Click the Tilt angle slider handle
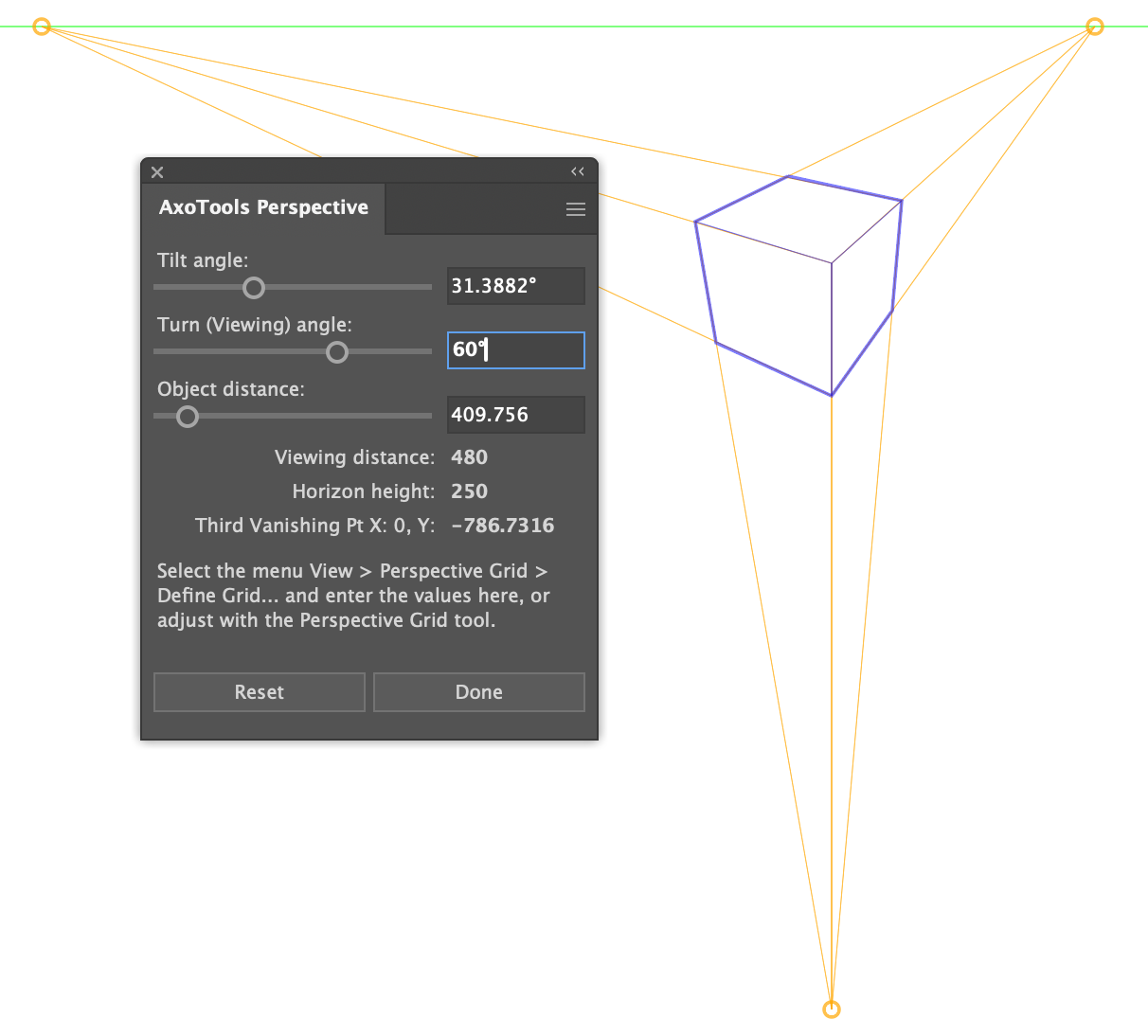Viewport: 1148px width, 1036px height. (254, 287)
